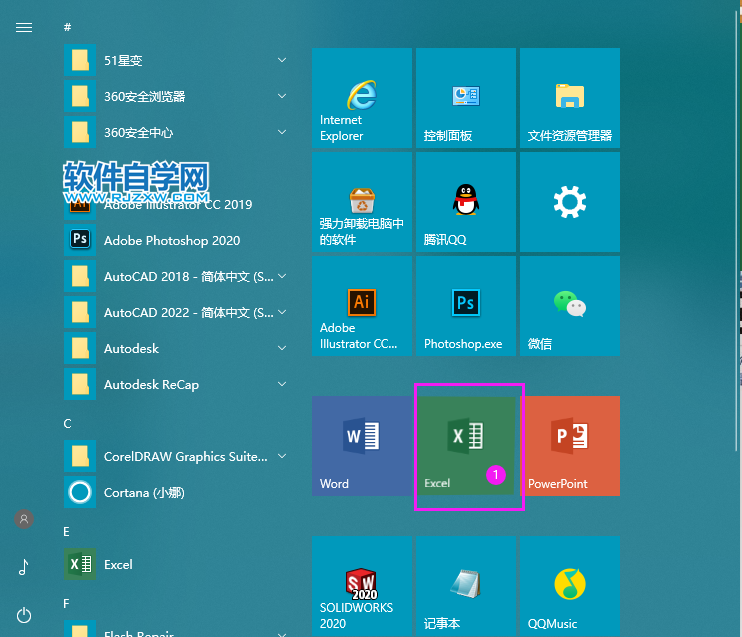742x637 pixels.
Task: Open Cortana (小娜) from the app list
Action: [176, 492]
